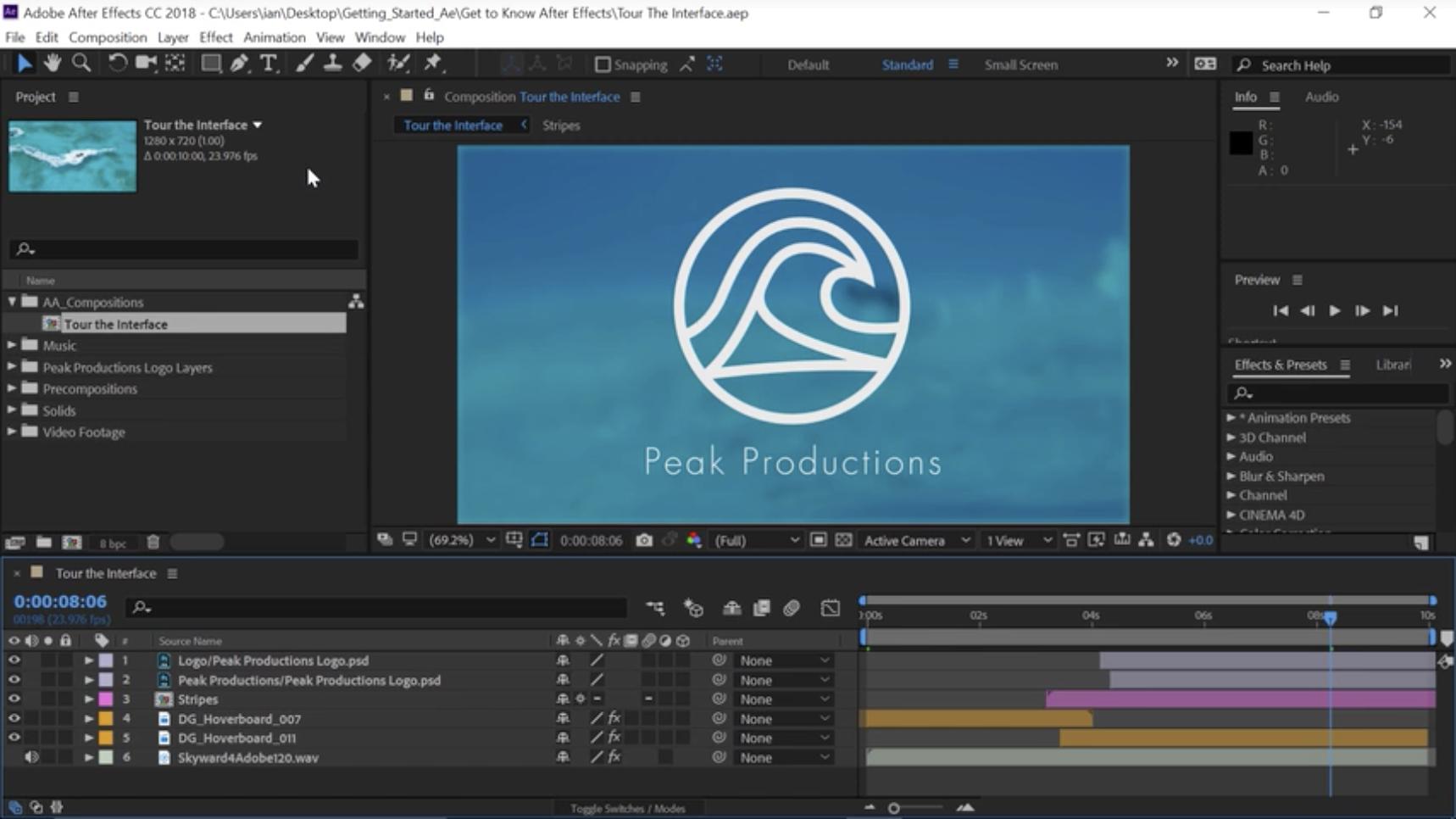The image size is (1456, 819).
Task: Switch to Small Screen workspace
Action: 1020,64
